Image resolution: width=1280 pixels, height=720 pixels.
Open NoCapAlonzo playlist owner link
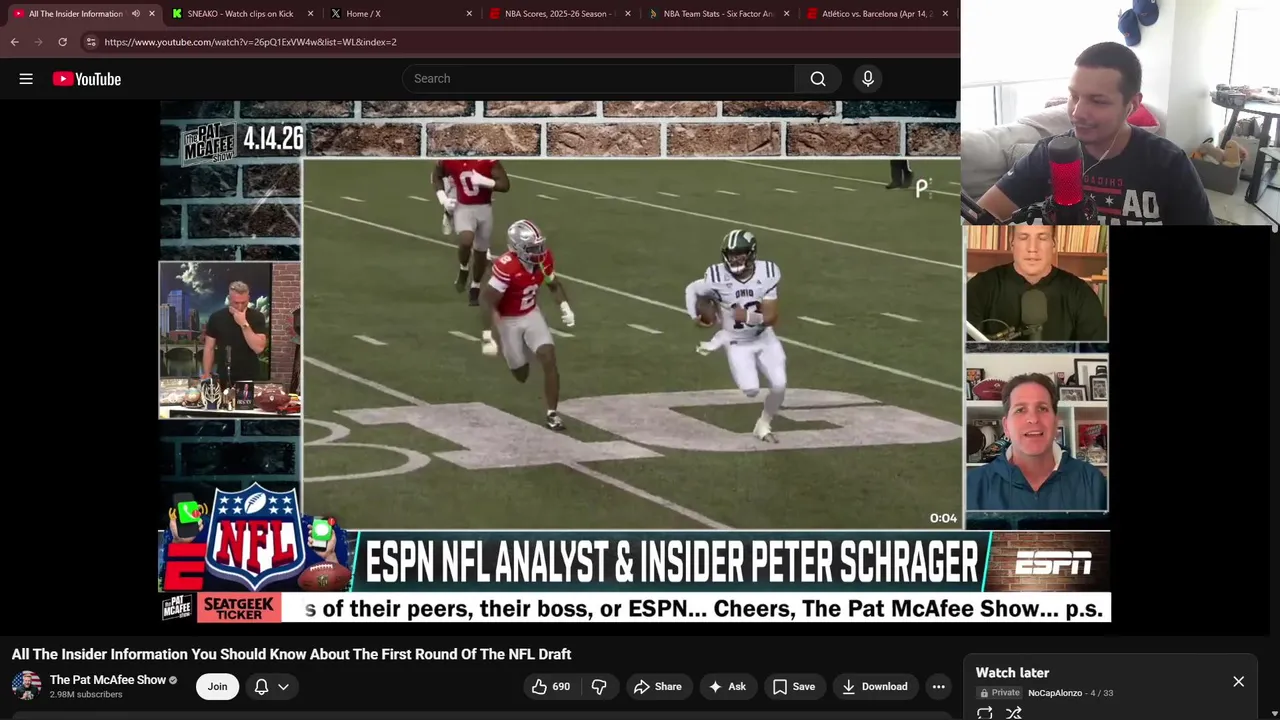point(1055,693)
